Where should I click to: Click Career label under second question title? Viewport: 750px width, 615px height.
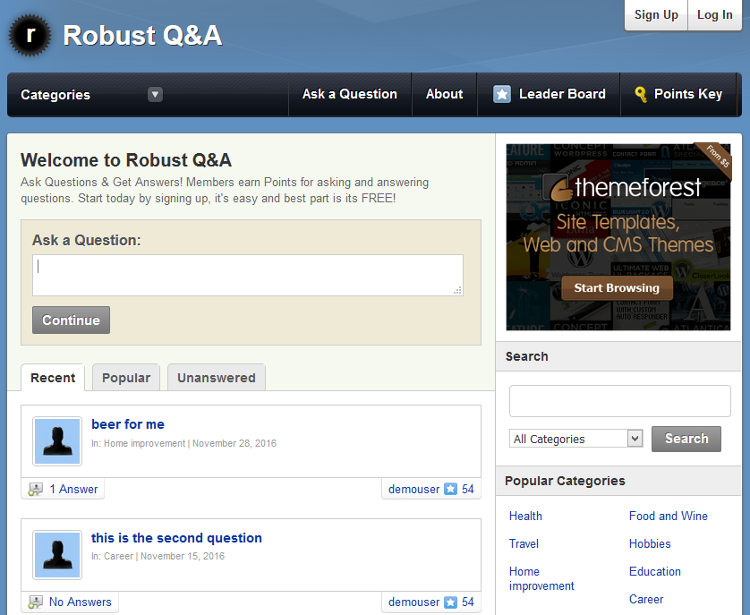click(x=119, y=556)
